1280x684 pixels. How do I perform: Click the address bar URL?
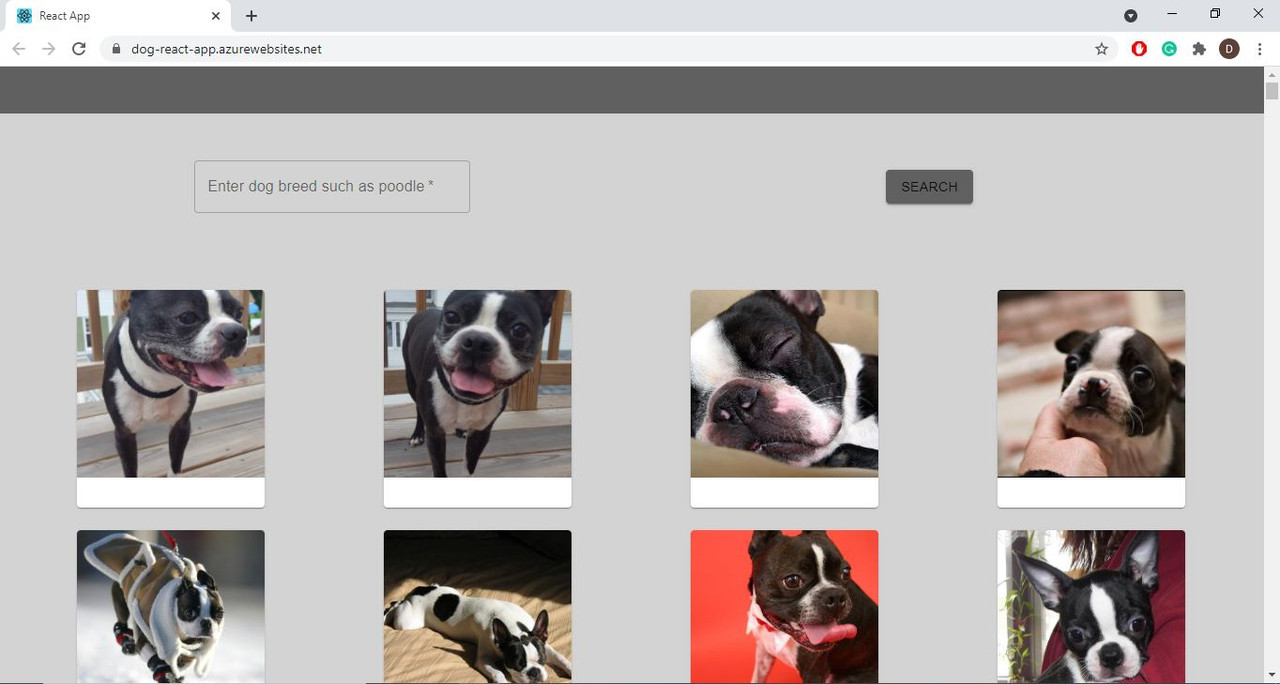[226, 49]
